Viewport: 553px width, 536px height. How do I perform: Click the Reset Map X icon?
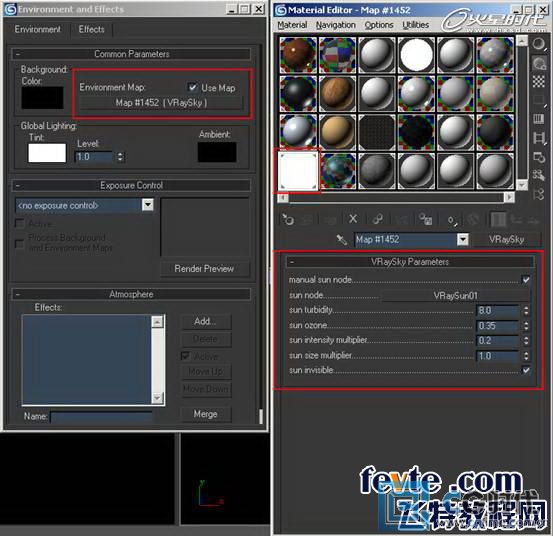(353, 219)
